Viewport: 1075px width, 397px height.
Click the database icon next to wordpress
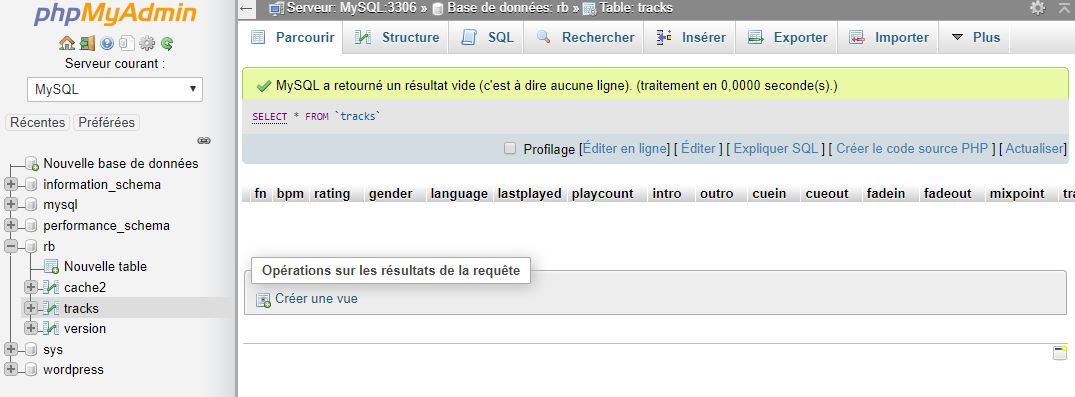click(x=31, y=370)
